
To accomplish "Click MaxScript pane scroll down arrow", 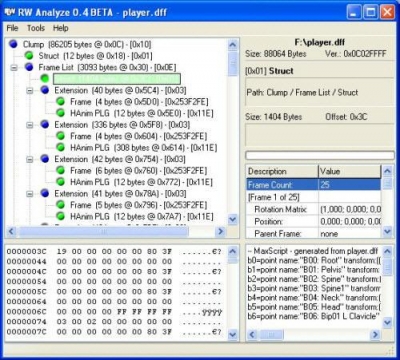I will point(387,322).
